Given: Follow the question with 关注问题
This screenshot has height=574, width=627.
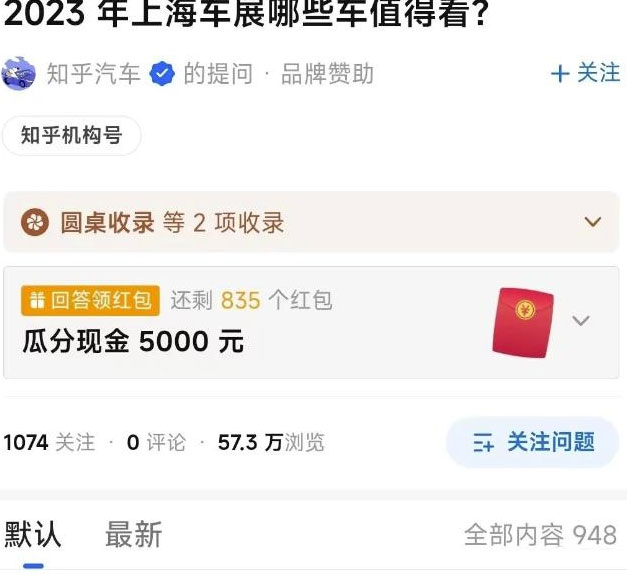Looking at the screenshot, I should tap(531, 442).
